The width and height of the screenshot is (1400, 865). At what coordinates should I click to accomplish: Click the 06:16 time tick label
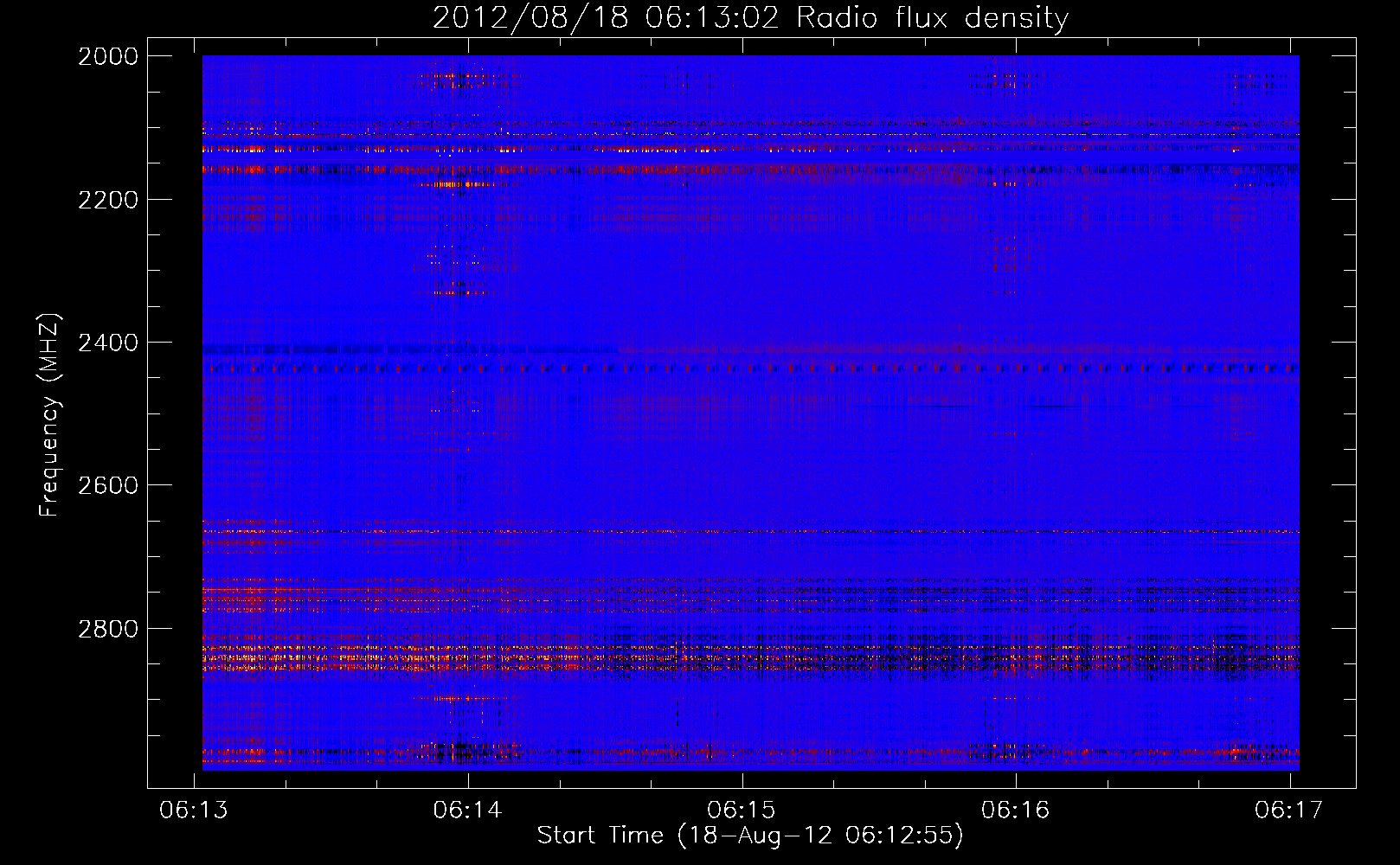(x=1015, y=810)
